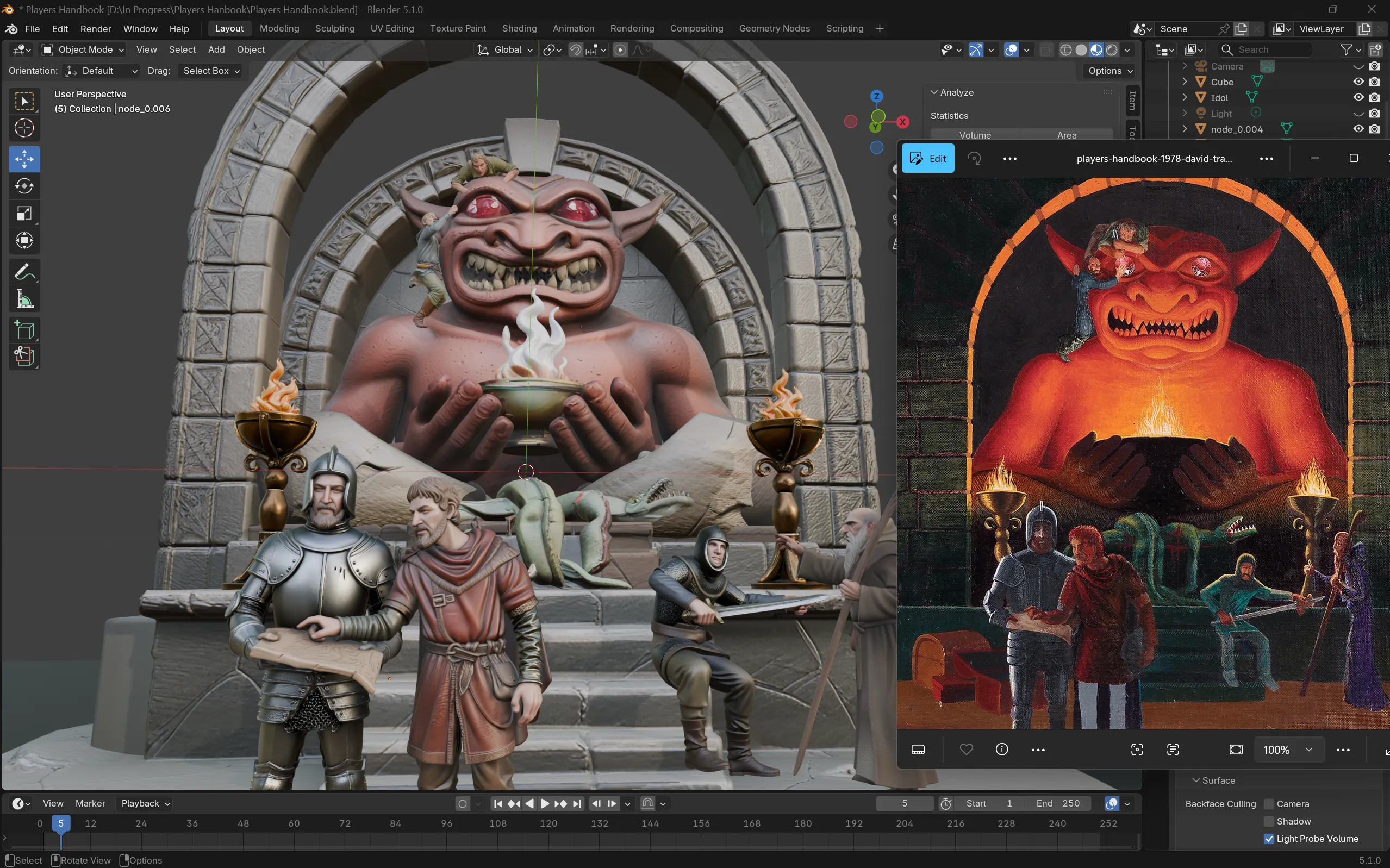Viewport: 1390px width, 868px height.
Task: Toggle viewport gizmos button
Action: tap(976, 50)
